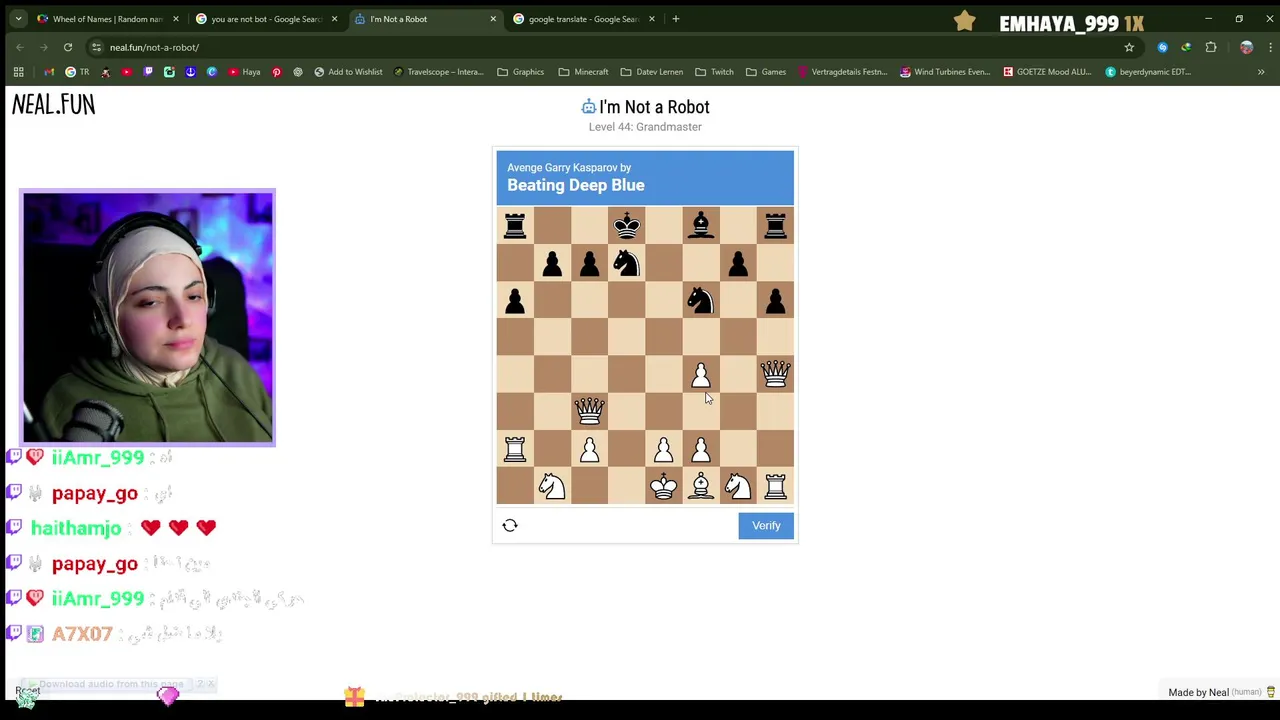
Task: Open the Haya bookmark
Action: point(244,72)
